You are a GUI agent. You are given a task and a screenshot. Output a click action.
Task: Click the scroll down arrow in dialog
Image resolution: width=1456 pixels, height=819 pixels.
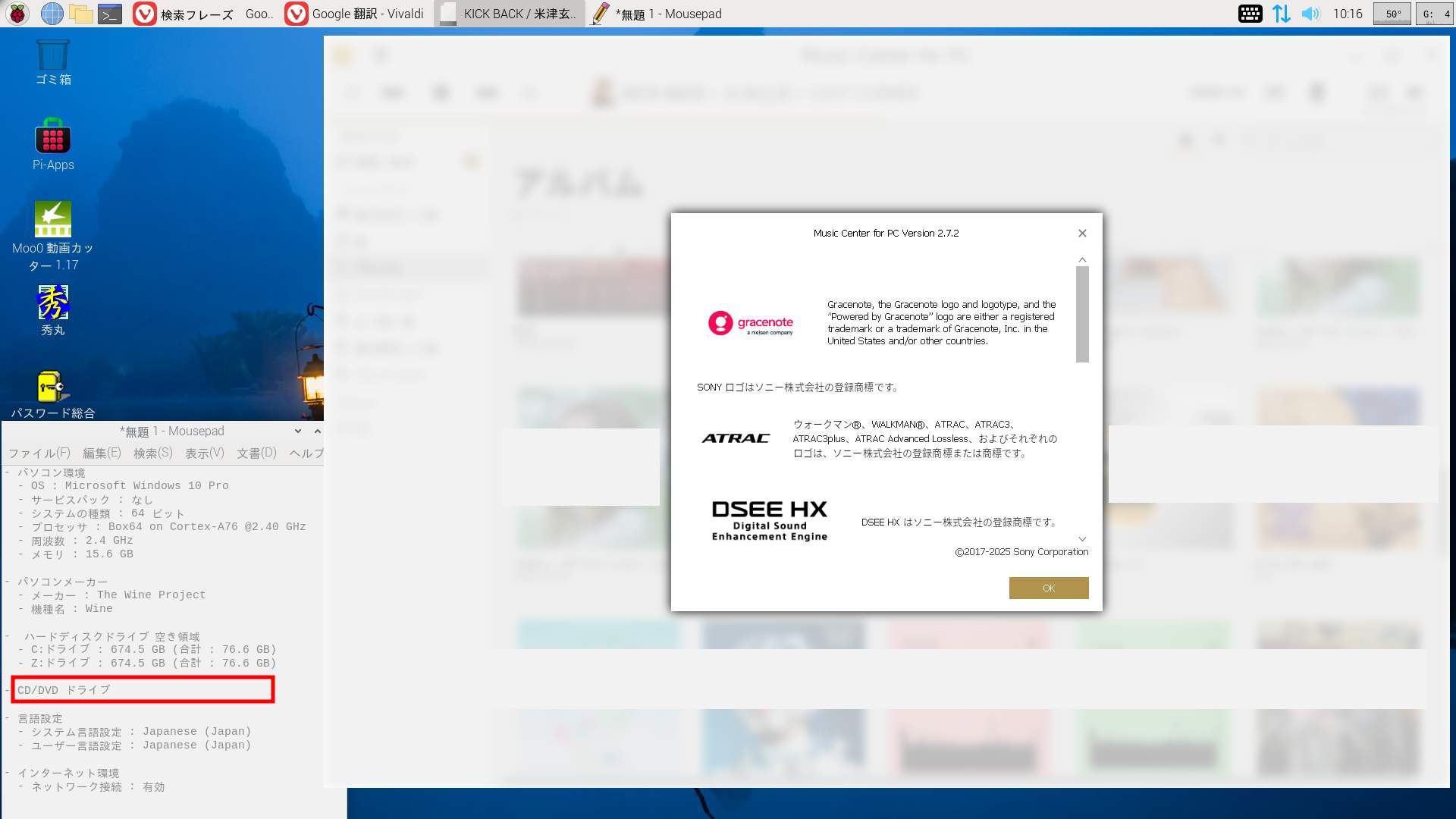(1082, 539)
